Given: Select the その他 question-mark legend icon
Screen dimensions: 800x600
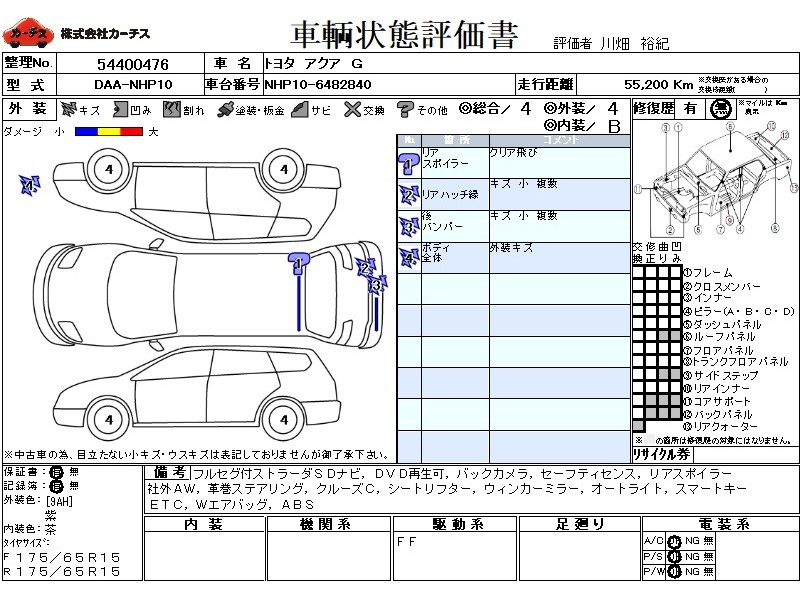Looking at the screenshot, I should (405, 109).
